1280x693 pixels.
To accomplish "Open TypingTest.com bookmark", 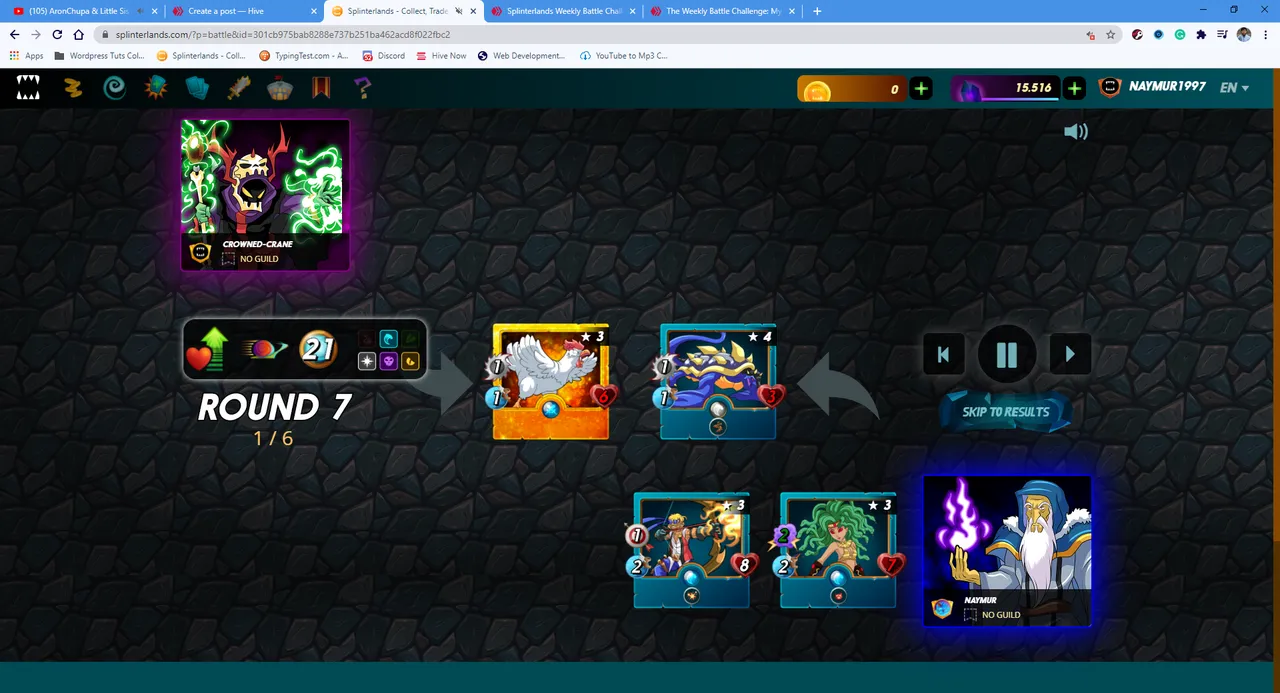I will 304,56.
